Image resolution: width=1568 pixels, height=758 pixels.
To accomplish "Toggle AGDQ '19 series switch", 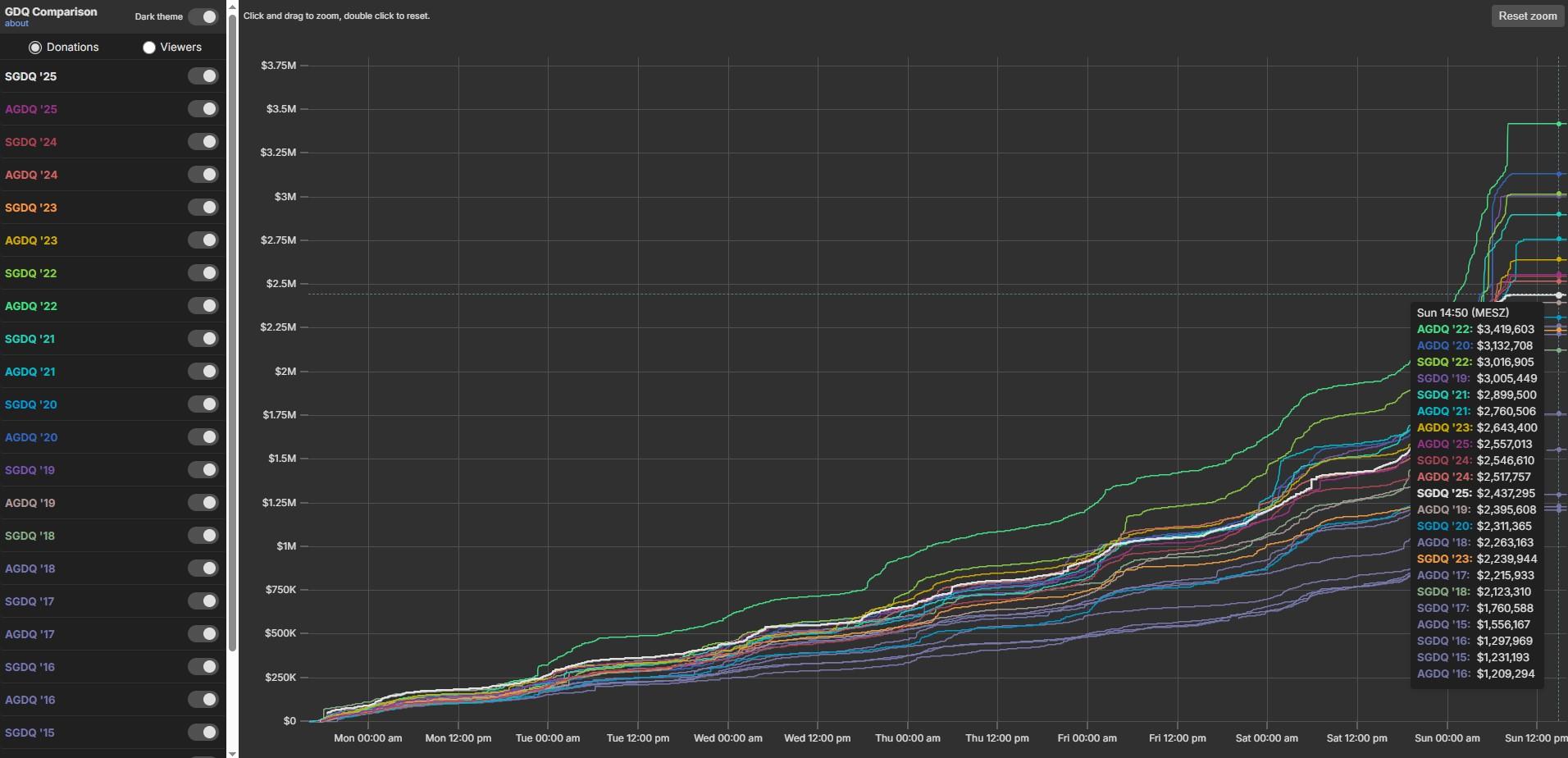I will [203, 503].
